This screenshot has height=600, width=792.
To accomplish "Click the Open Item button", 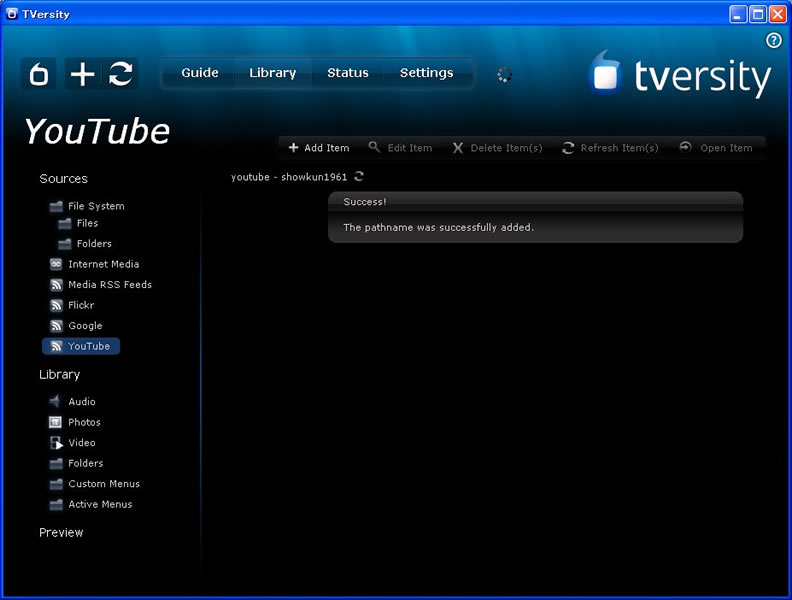I will pyautogui.click(x=716, y=148).
